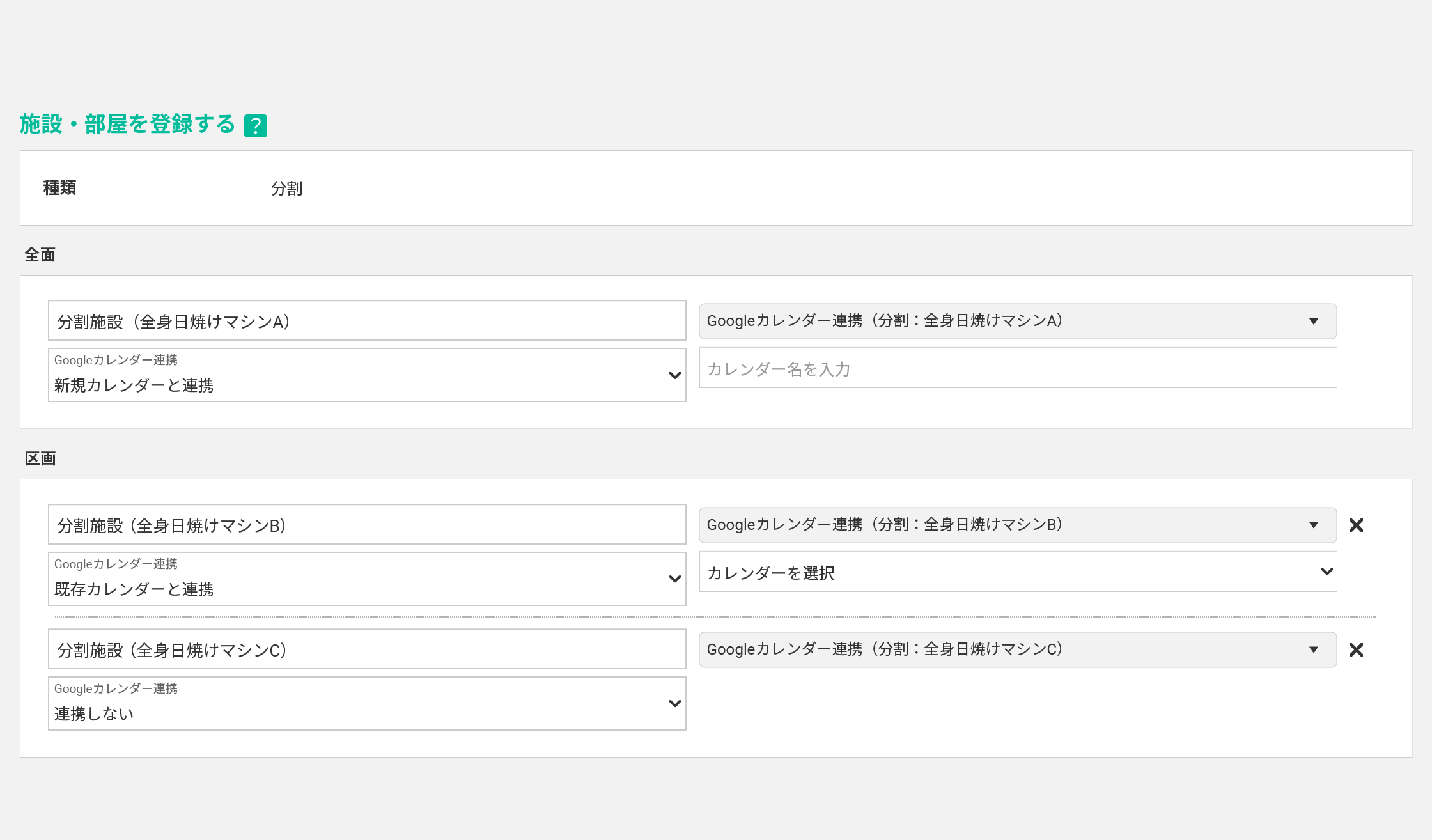Click the 分割施設（全身日焼けマシンA）name field

(366, 321)
